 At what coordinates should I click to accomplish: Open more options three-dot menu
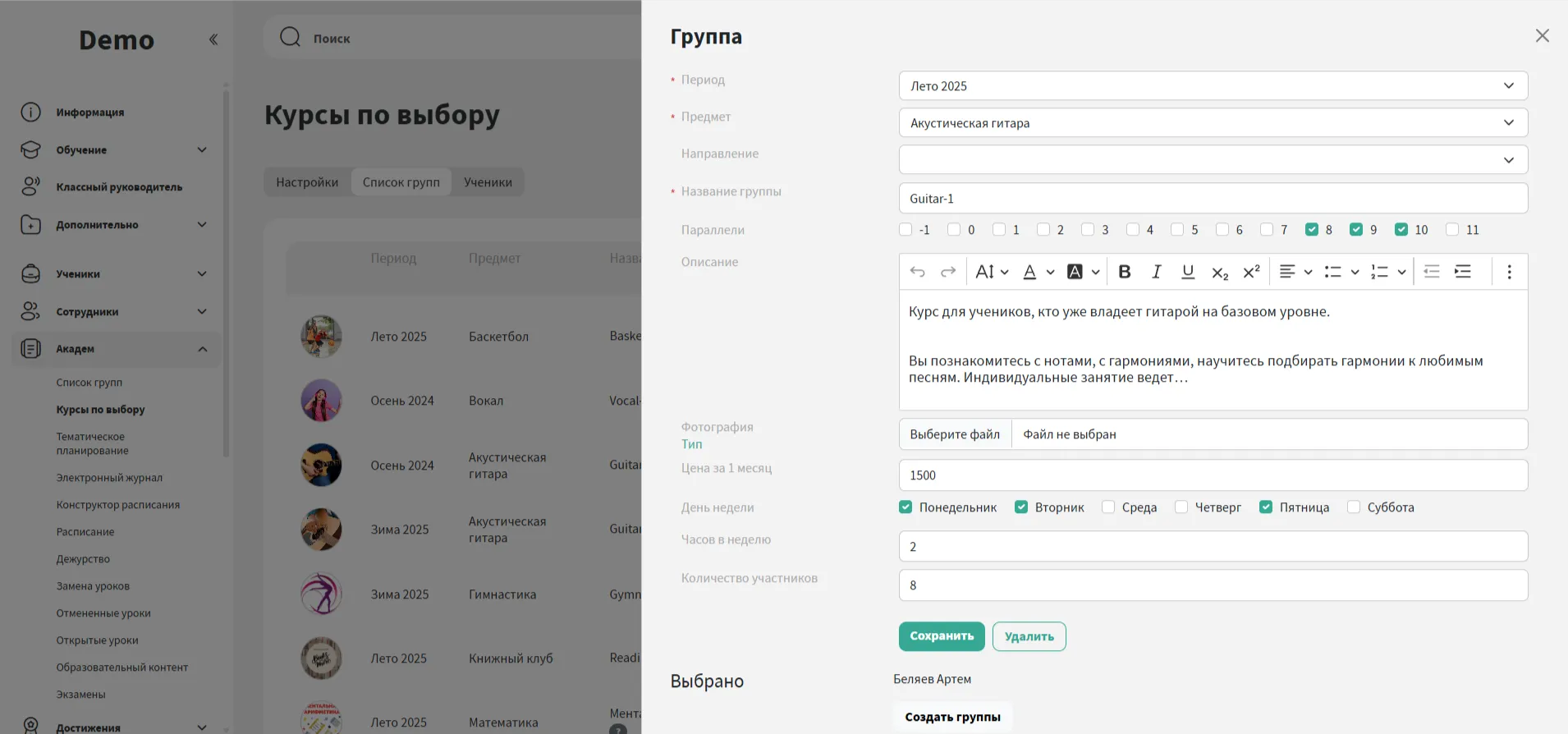coord(1509,272)
